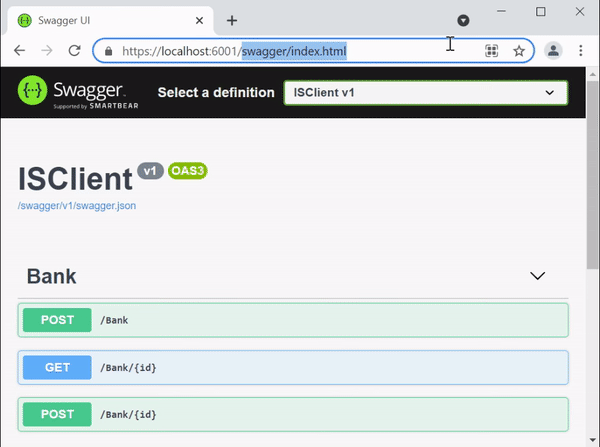Click the green POST badge for /Bank
This screenshot has height=447, width=600.
point(57,320)
